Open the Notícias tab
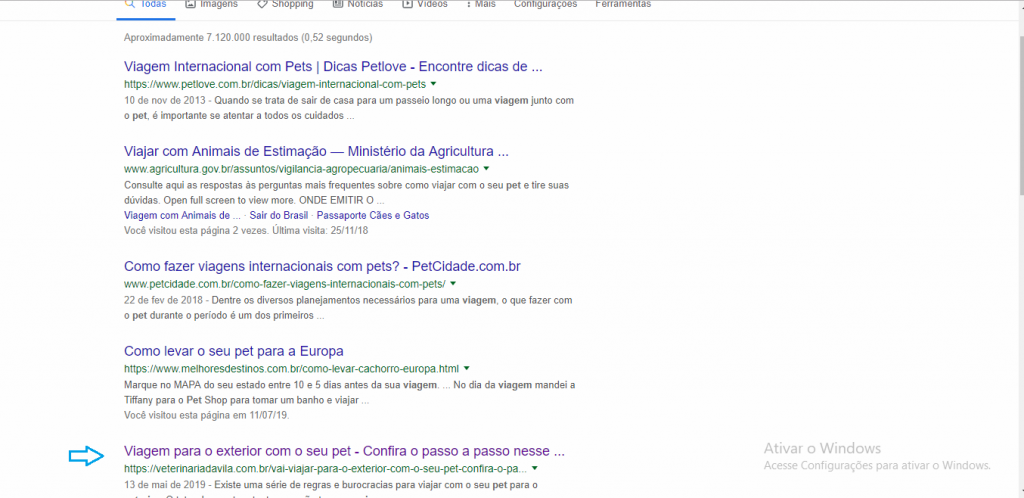This screenshot has height=498, width=1024. [x=358, y=5]
